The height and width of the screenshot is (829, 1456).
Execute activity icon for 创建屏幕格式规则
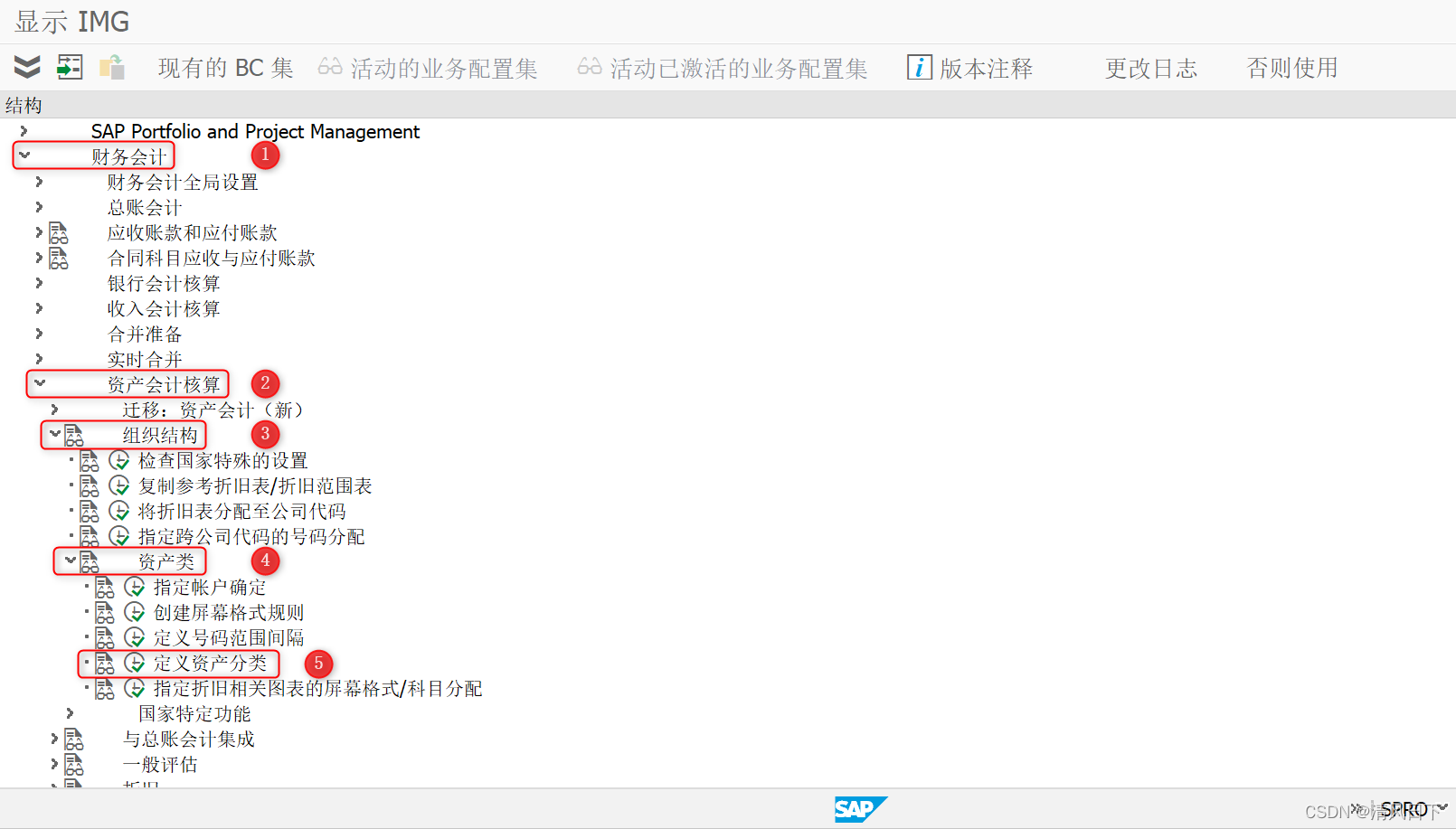click(134, 613)
